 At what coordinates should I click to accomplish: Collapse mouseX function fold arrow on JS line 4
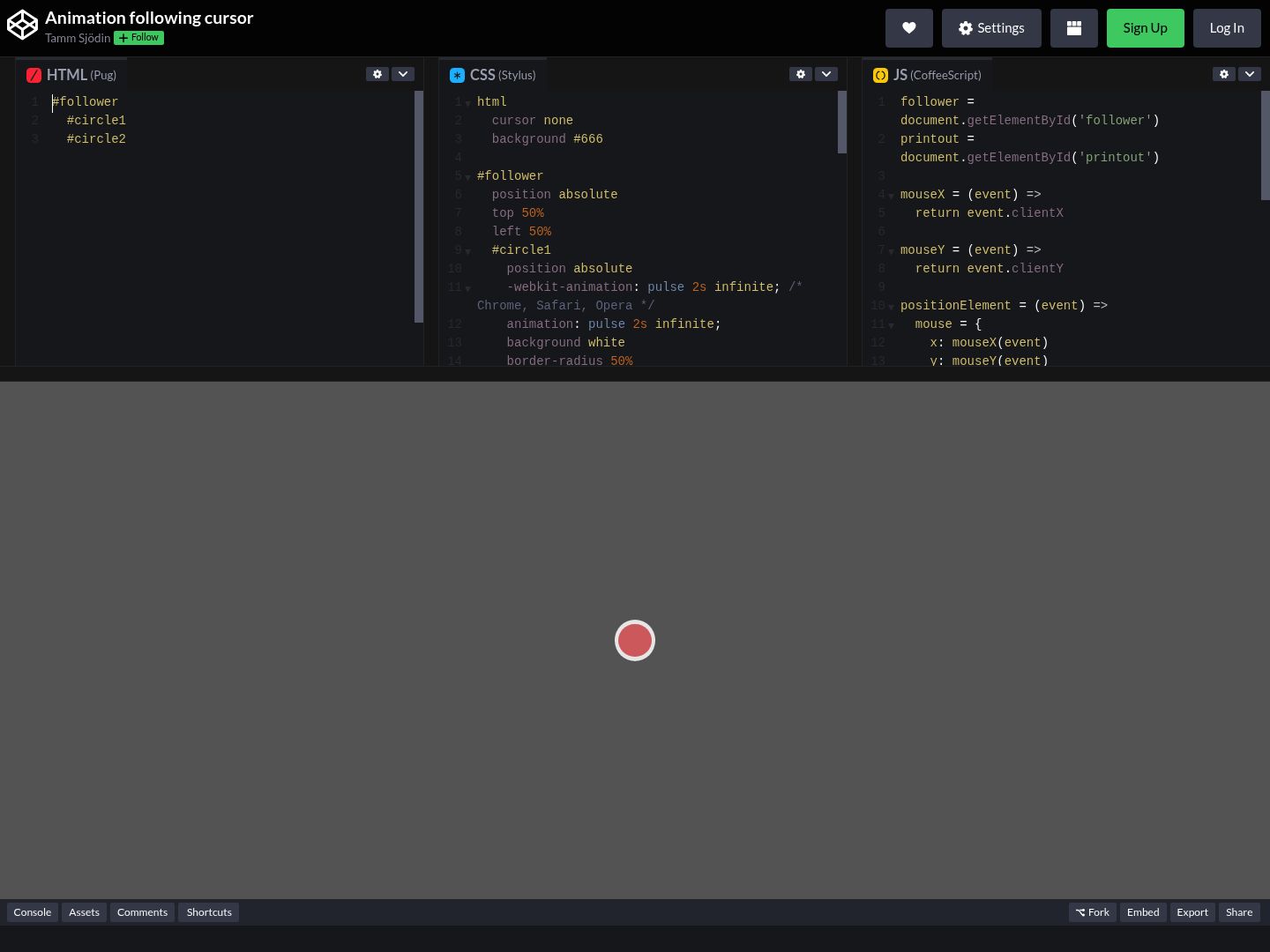pos(891,196)
